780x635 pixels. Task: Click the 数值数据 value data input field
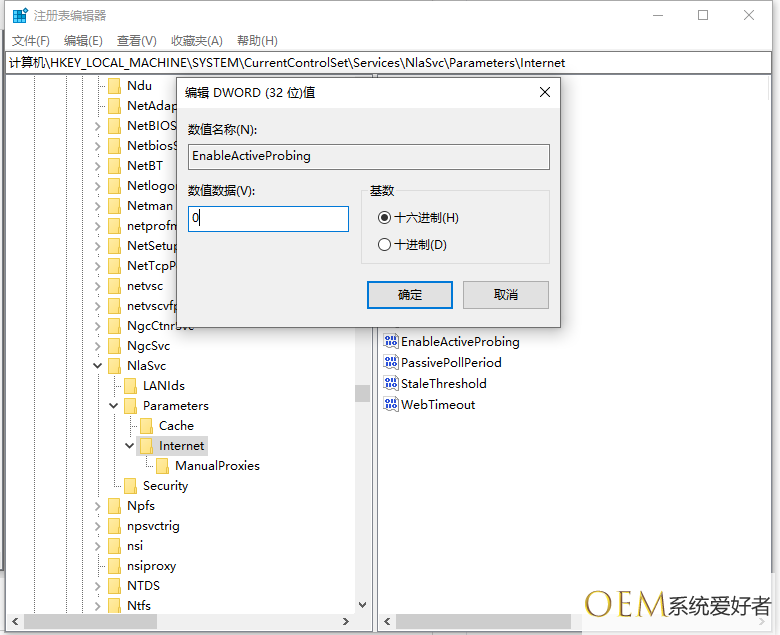268,219
